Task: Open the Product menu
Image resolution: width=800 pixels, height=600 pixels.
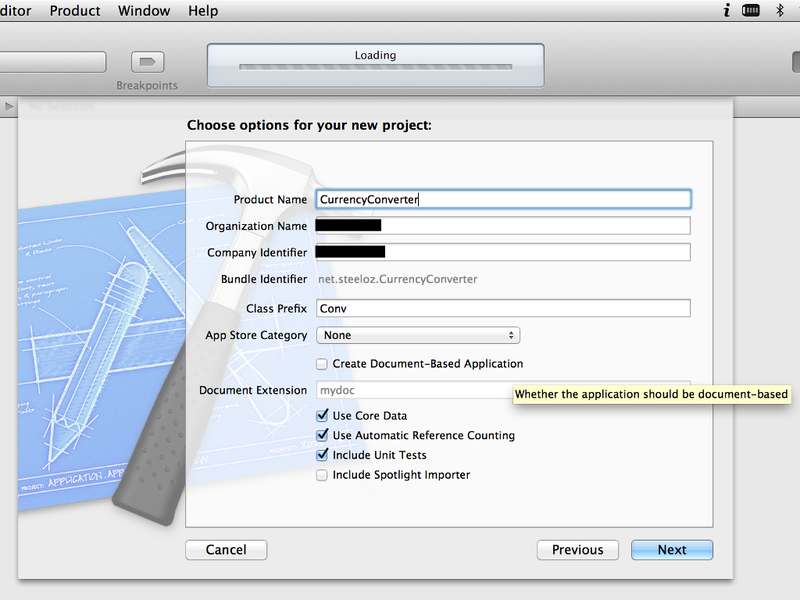Action: pos(75,11)
